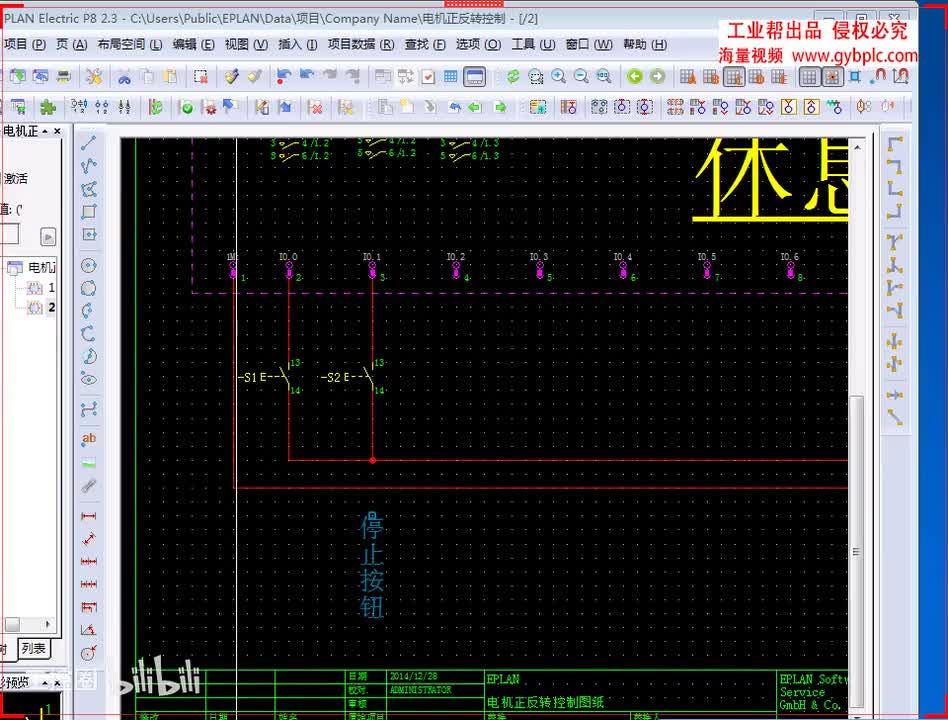The height and width of the screenshot is (720, 948).
Task: Toggle grid display on/off
Action: click(x=809, y=77)
